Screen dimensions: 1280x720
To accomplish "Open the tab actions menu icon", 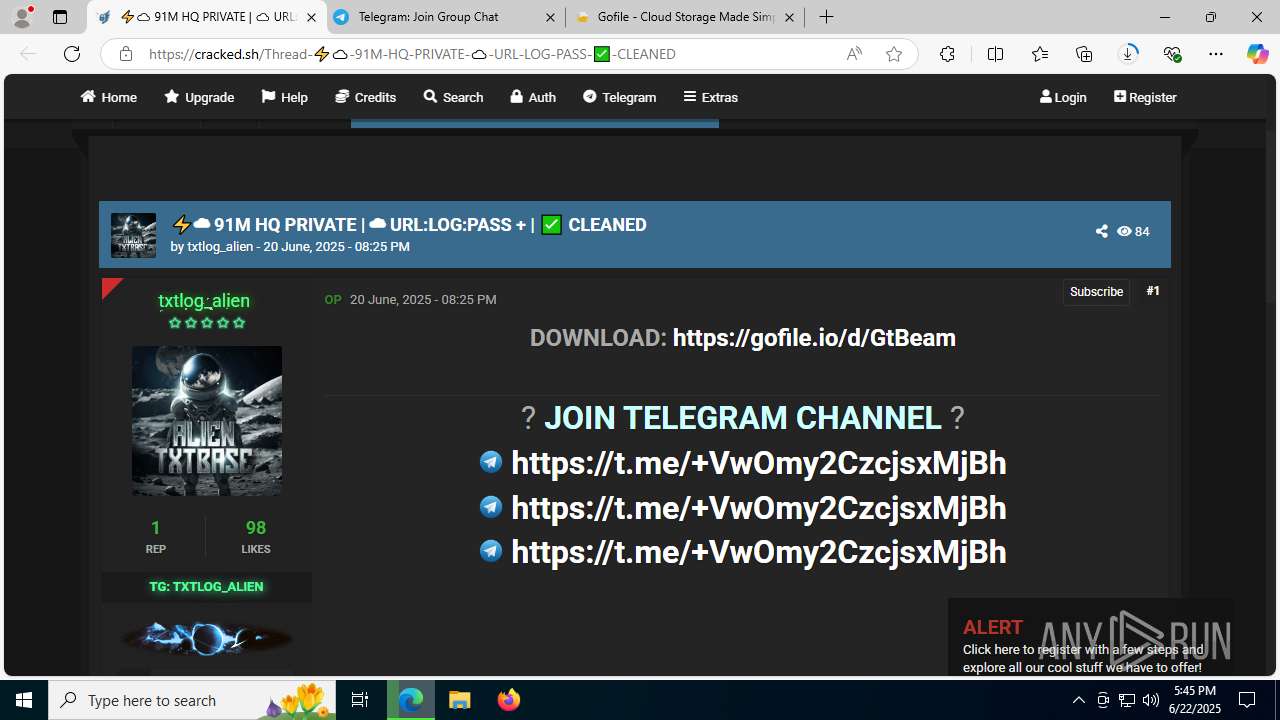I will pos(60,17).
